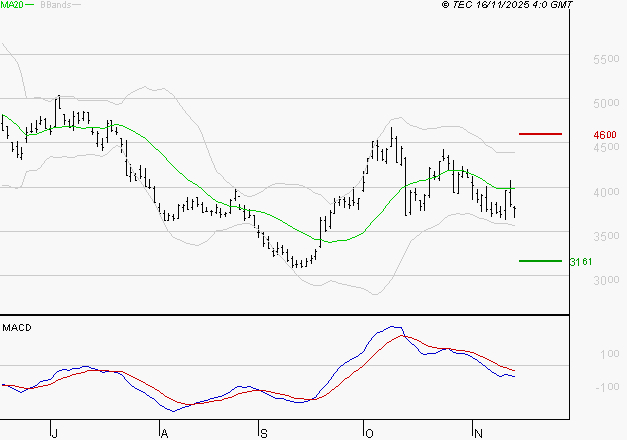Click the green support line marker
The image size is (627, 440).
point(540,261)
